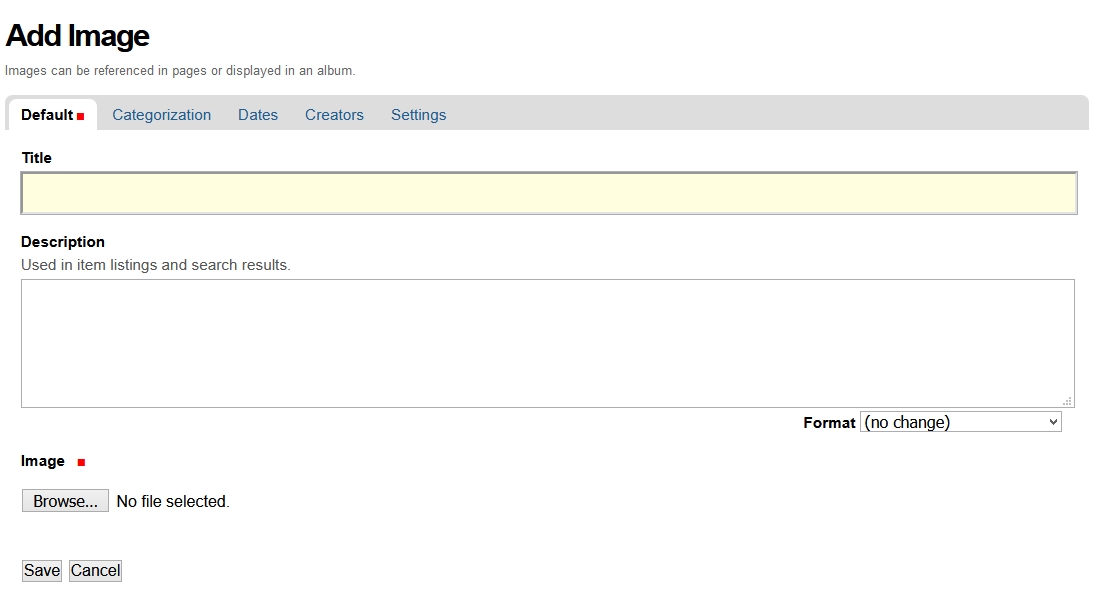Switch to the Categorization tab
Viewport: 1099px width, 589px height.
tap(161, 115)
